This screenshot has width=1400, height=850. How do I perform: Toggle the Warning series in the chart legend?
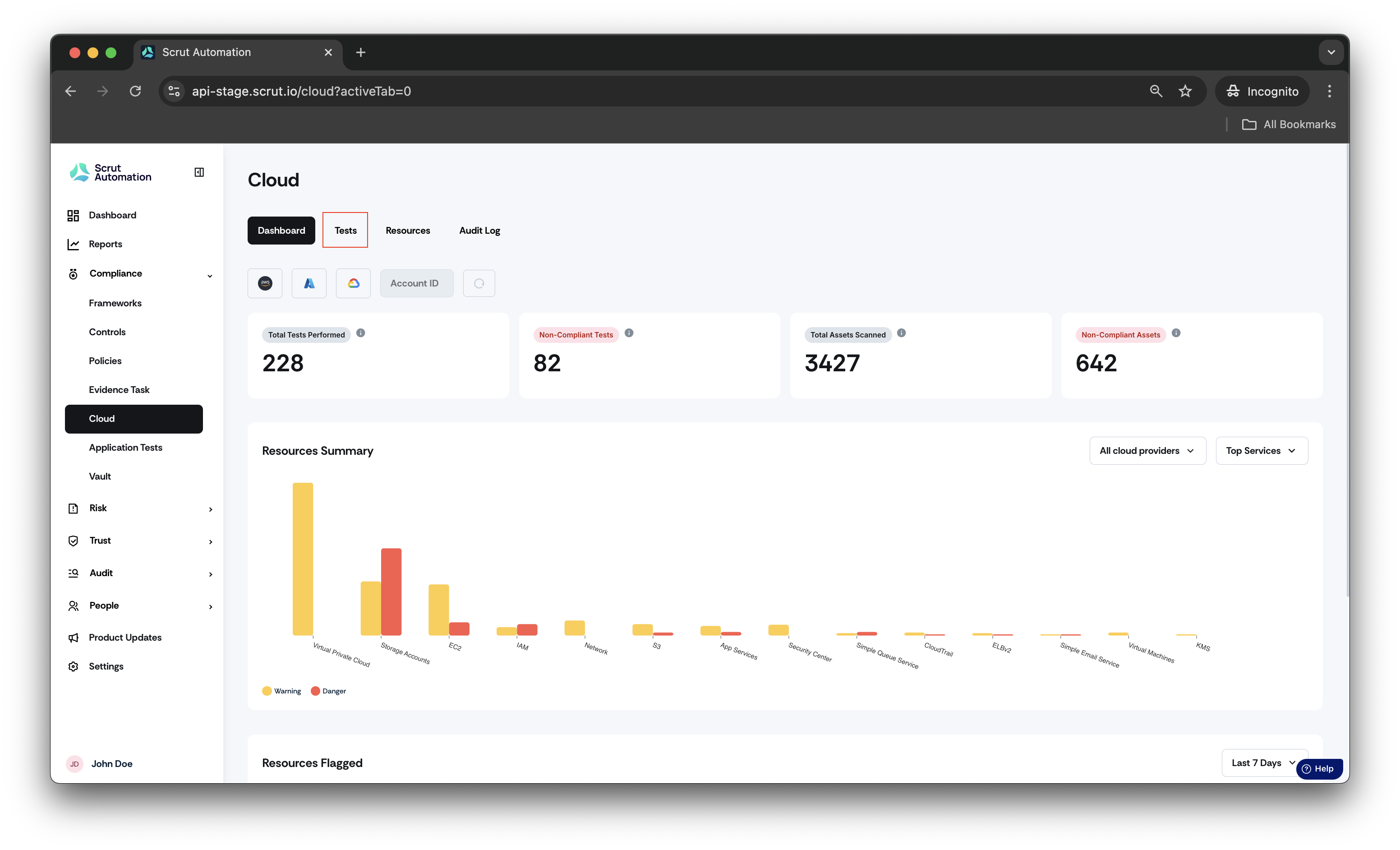point(282,691)
